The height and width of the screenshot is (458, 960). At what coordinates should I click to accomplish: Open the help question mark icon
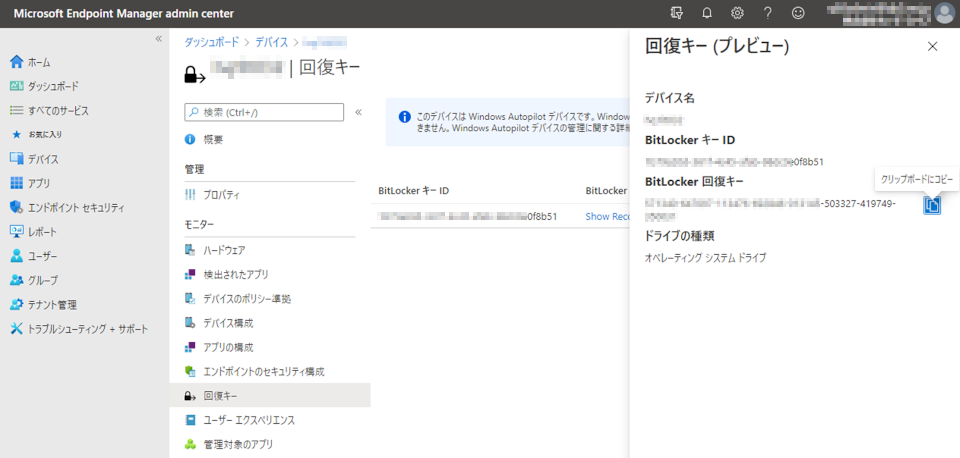(768, 13)
